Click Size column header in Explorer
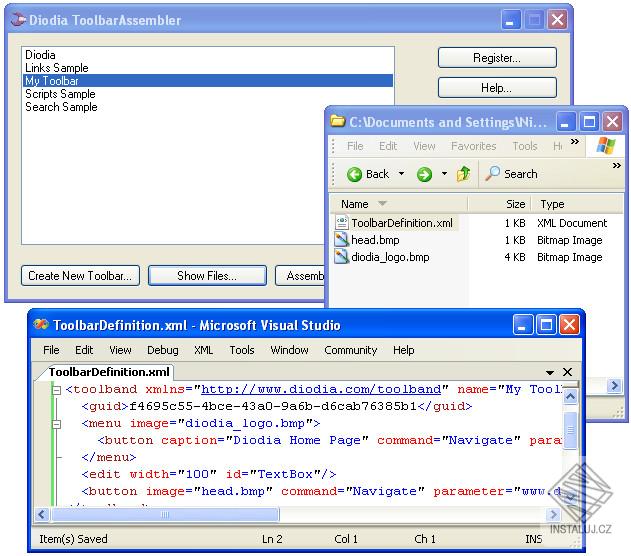631x556 pixels. pyautogui.click(x=499, y=204)
